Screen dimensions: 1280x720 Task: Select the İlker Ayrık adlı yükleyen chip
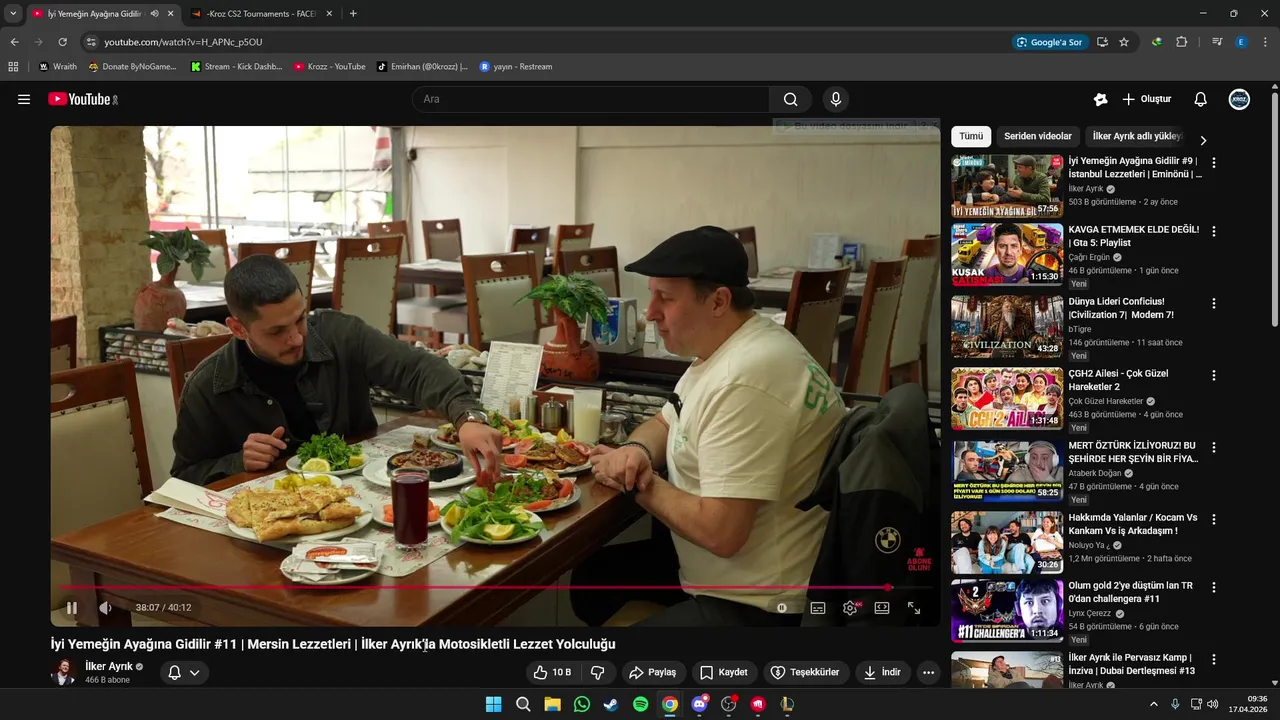1137,136
